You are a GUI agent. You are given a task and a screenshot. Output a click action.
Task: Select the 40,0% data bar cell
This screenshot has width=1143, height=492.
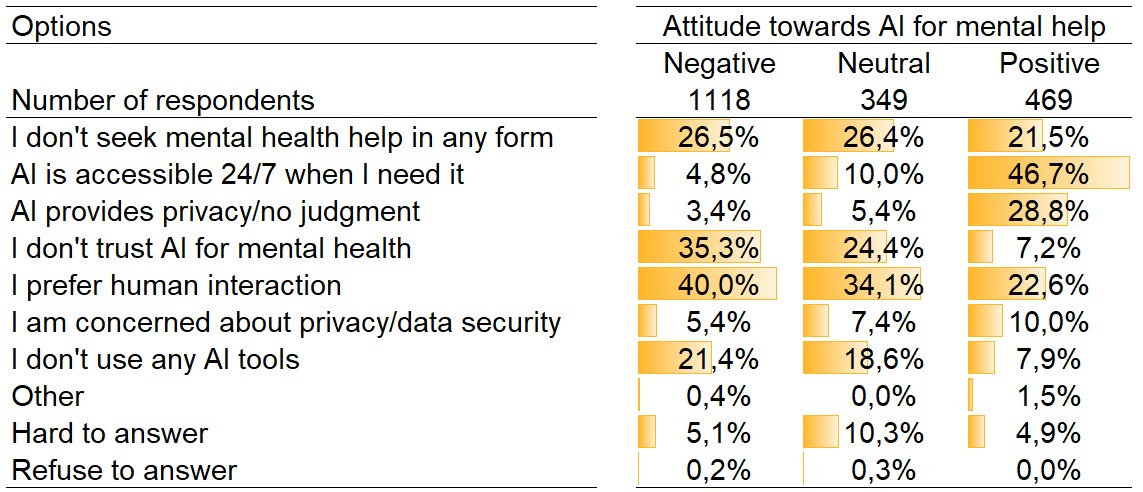(719, 285)
